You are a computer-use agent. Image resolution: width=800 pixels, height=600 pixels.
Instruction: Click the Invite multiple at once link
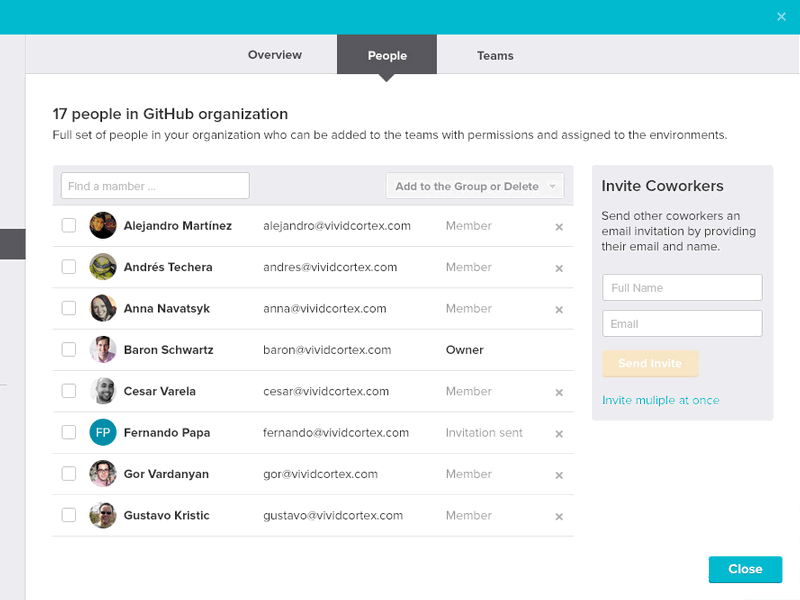[660, 399]
